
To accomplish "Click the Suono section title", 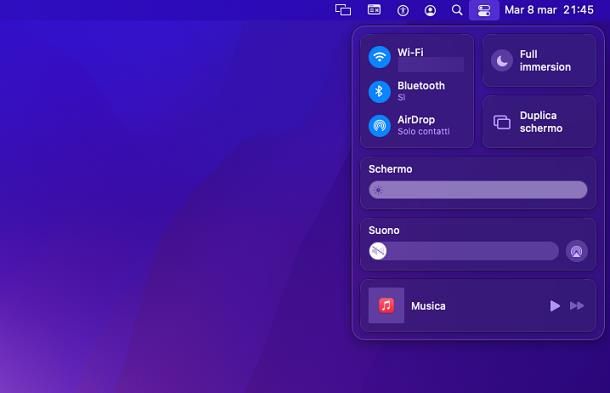I will 384,230.
